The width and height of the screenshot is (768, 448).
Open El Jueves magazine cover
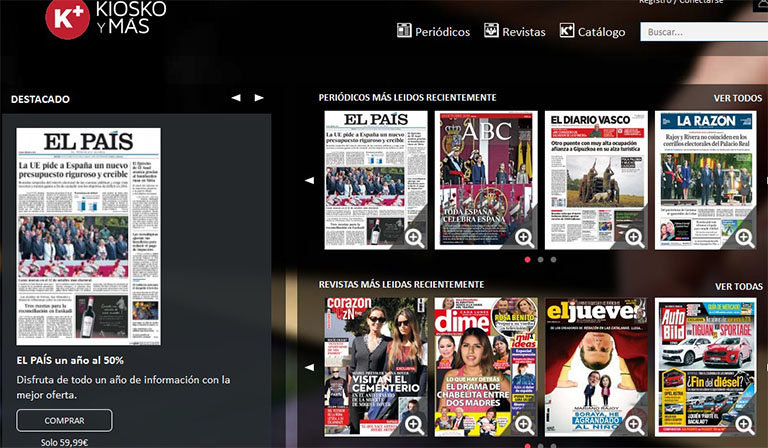point(596,367)
